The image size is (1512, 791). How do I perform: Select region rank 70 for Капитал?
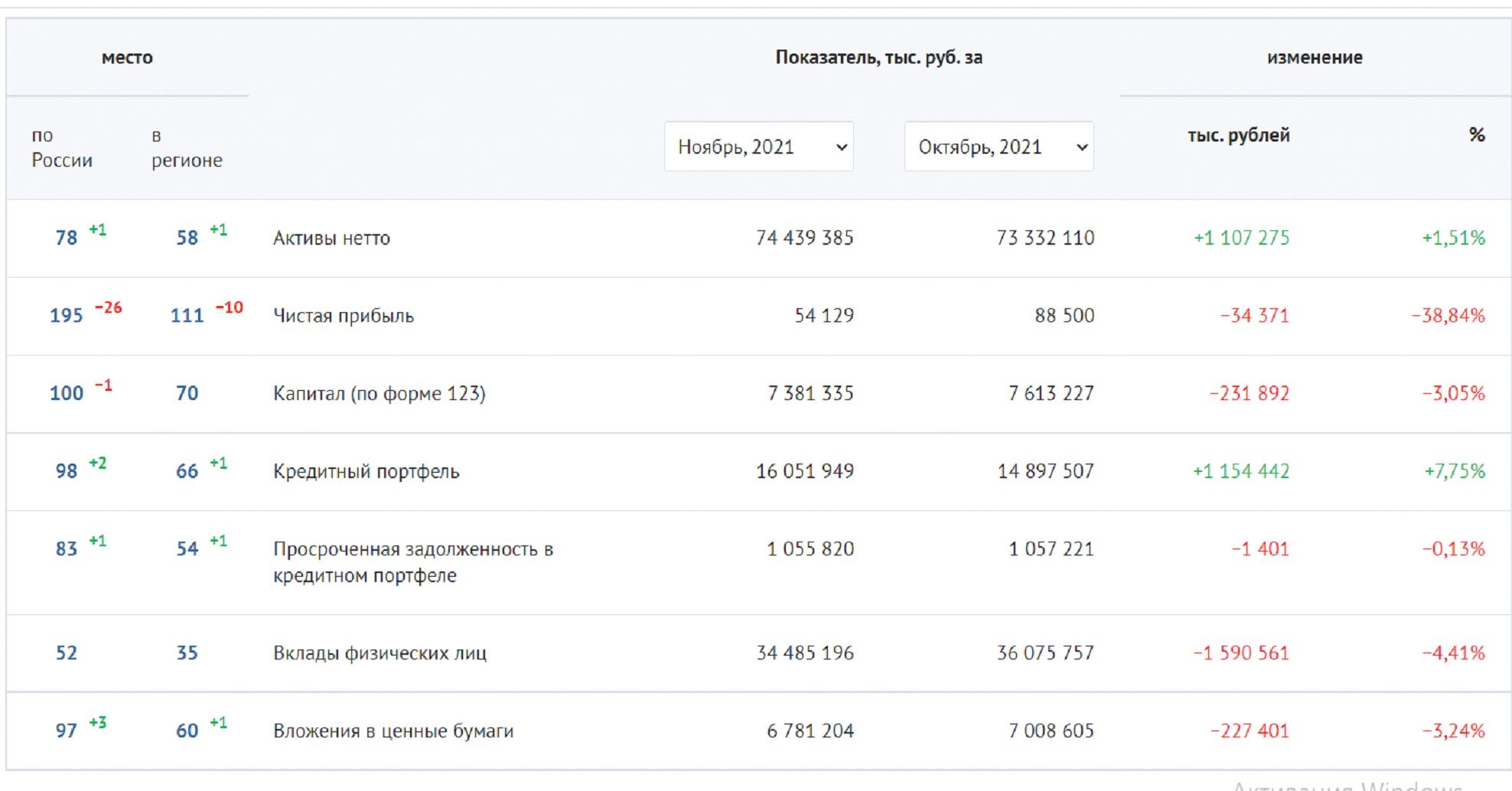tap(187, 393)
